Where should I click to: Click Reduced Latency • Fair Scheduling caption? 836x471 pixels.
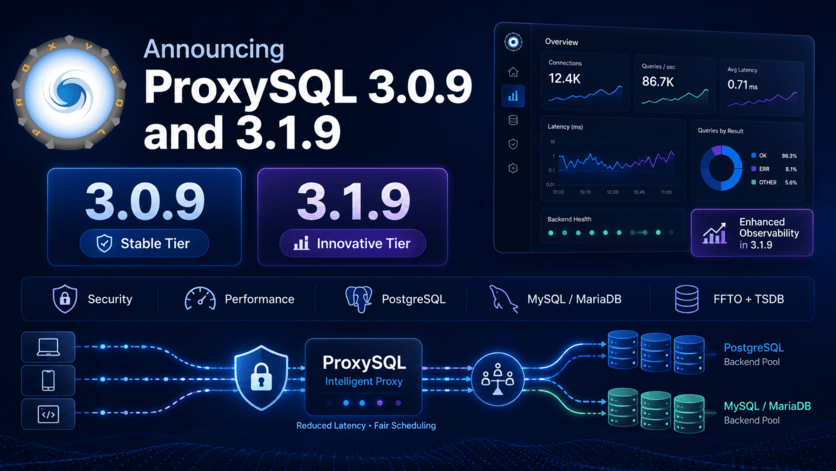(x=366, y=426)
